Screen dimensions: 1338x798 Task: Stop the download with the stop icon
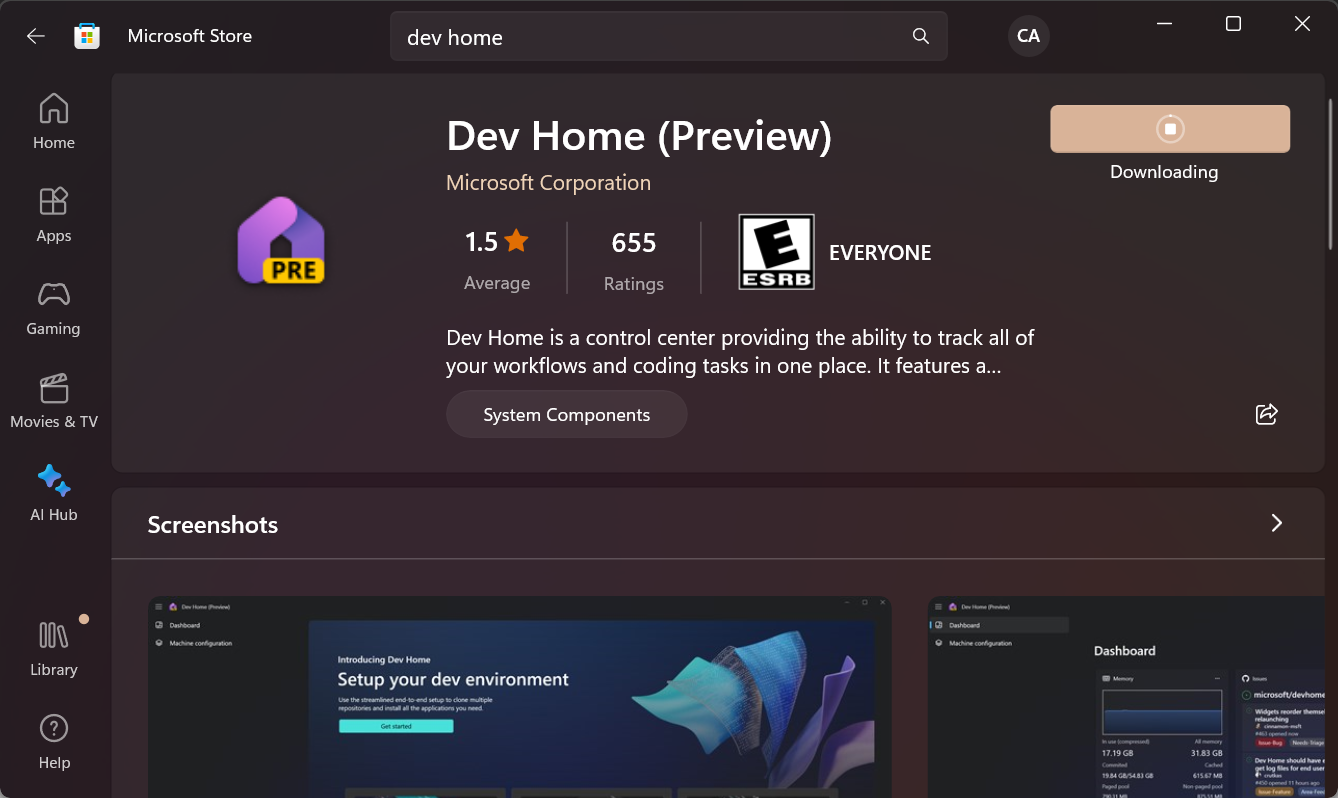1170,129
